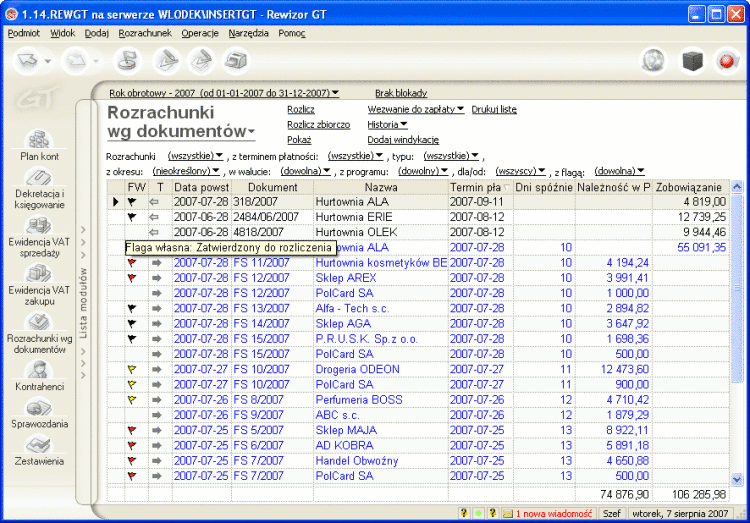Open the Zestawienia module

pos(40,450)
